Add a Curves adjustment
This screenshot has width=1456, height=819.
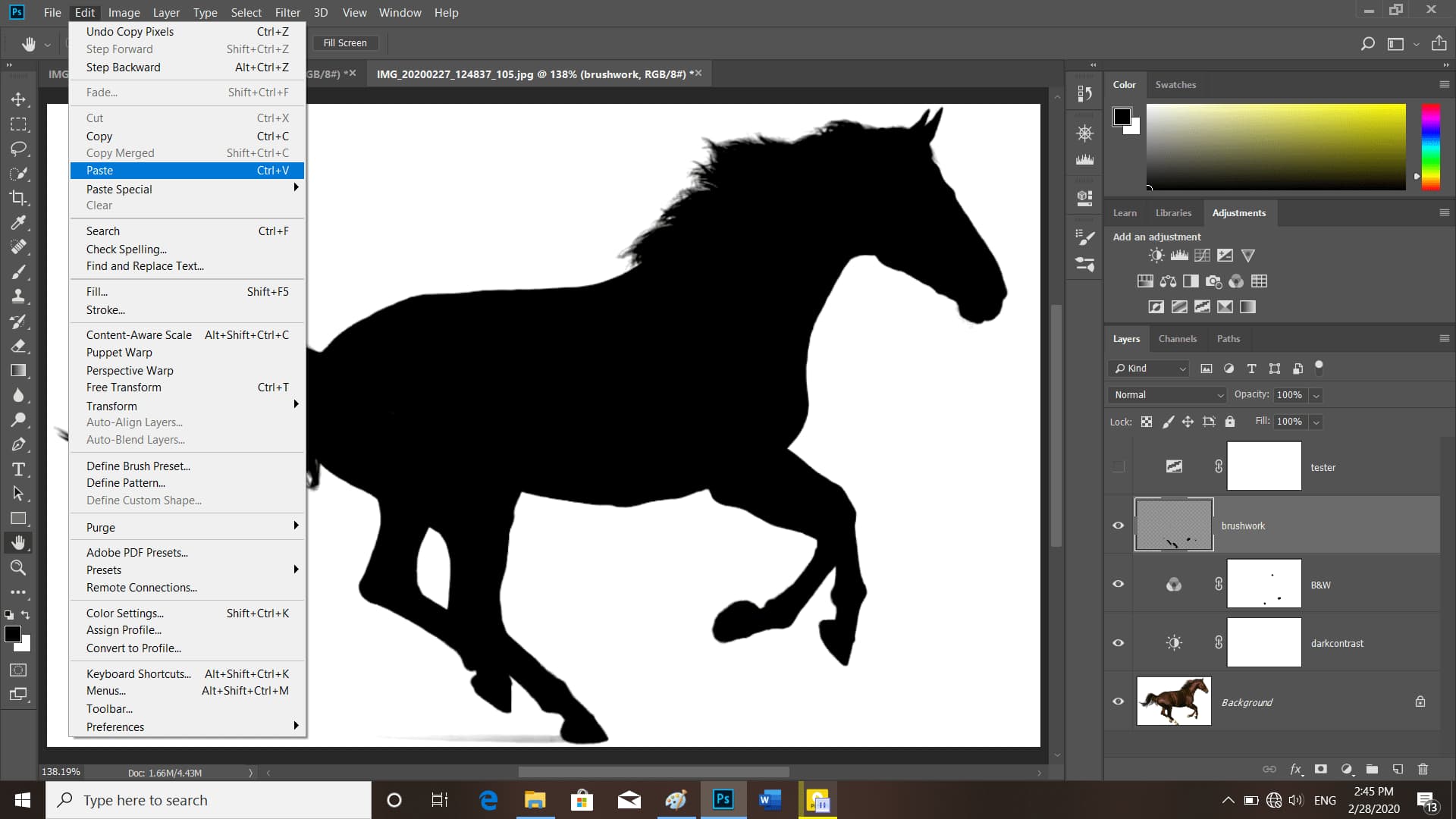1202,256
